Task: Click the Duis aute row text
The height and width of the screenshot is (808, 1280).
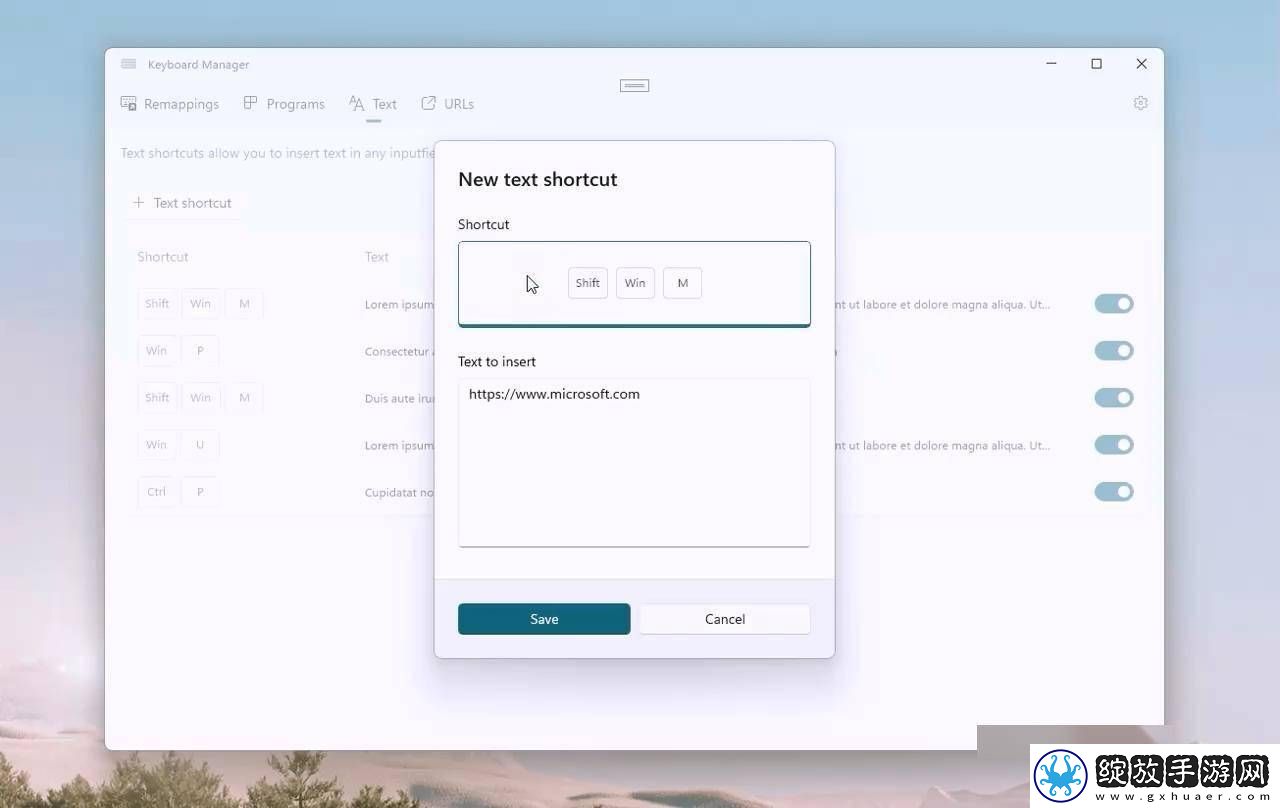Action: 399,399
